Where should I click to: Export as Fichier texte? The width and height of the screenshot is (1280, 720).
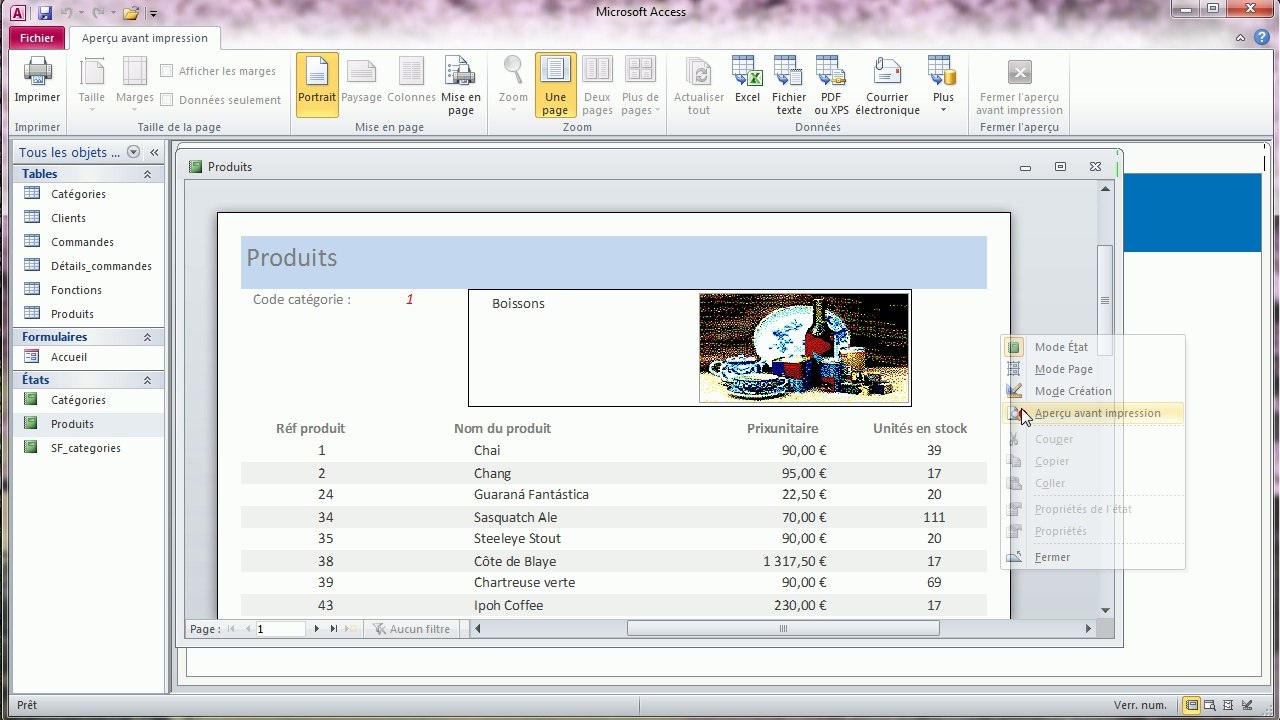(x=789, y=84)
